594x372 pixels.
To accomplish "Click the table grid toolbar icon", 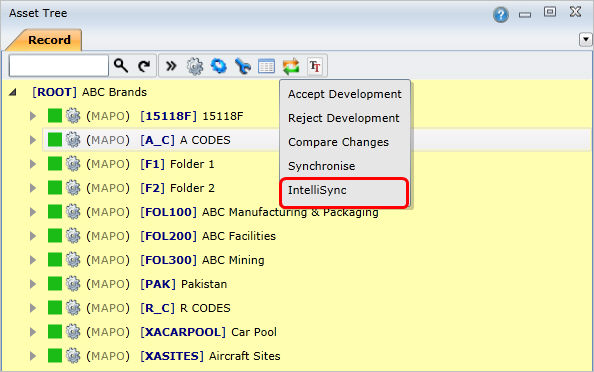I will point(266,66).
